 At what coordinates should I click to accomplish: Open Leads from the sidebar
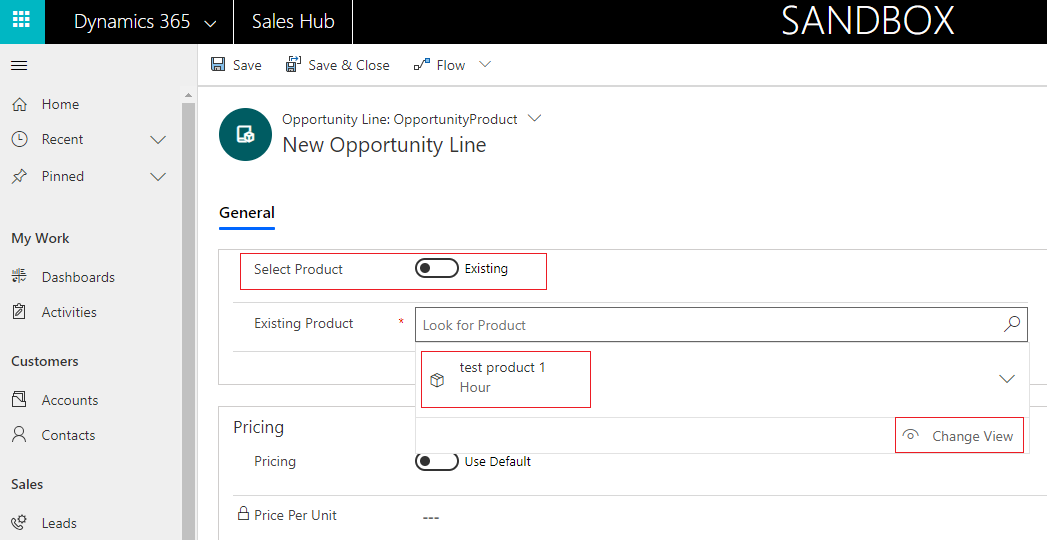pyautogui.click(x=59, y=523)
